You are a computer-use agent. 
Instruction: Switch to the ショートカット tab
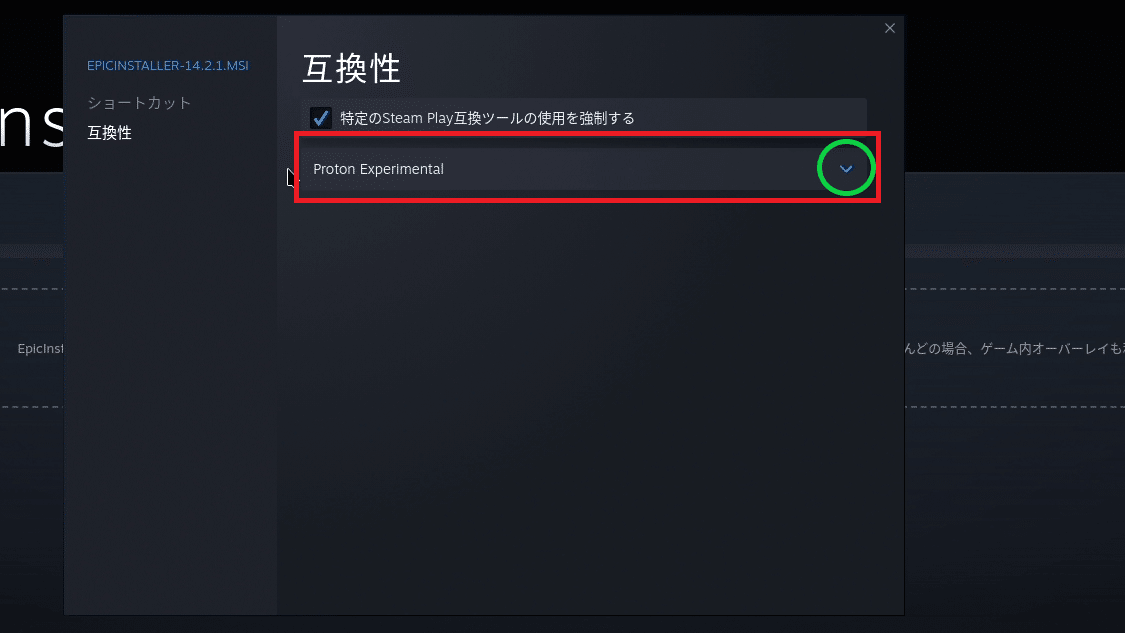[x=139, y=103]
